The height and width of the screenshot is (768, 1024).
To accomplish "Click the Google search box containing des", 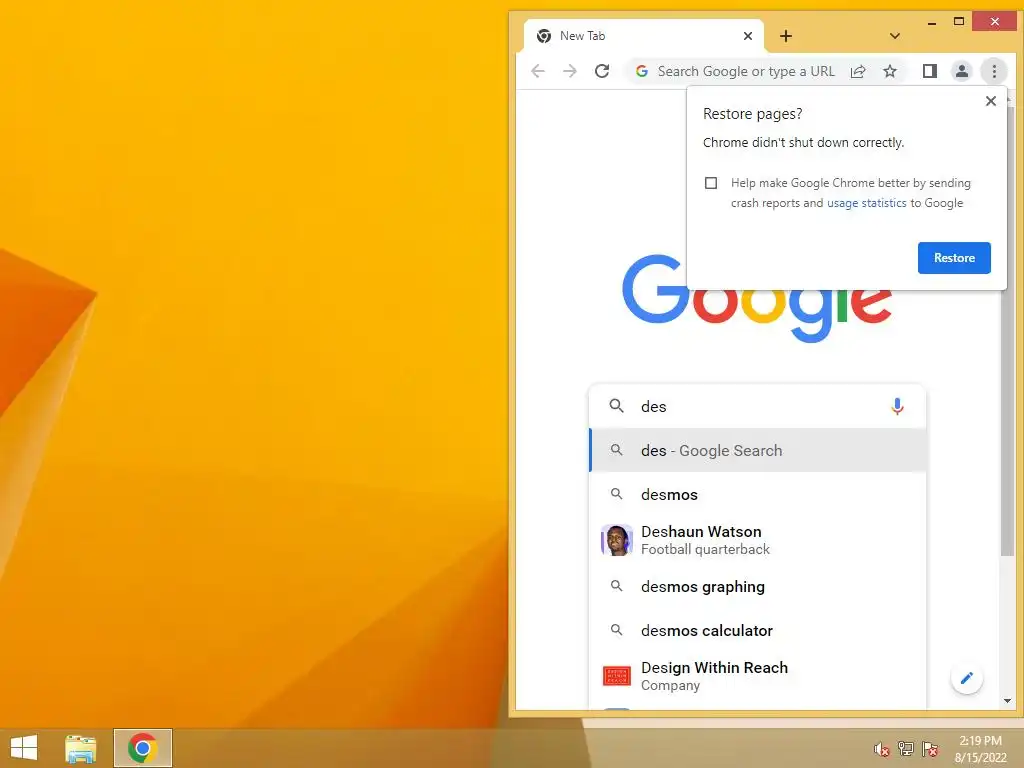I will 757,406.
